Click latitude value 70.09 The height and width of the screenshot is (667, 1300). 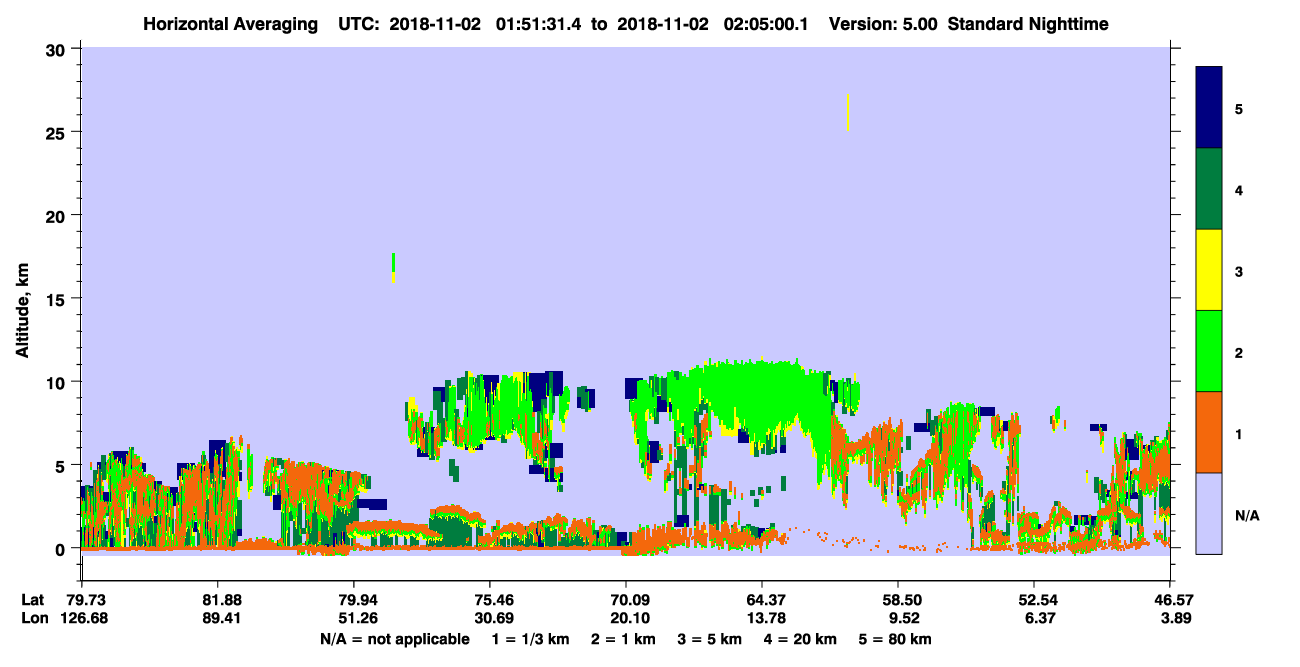click(x=626, y=600)
